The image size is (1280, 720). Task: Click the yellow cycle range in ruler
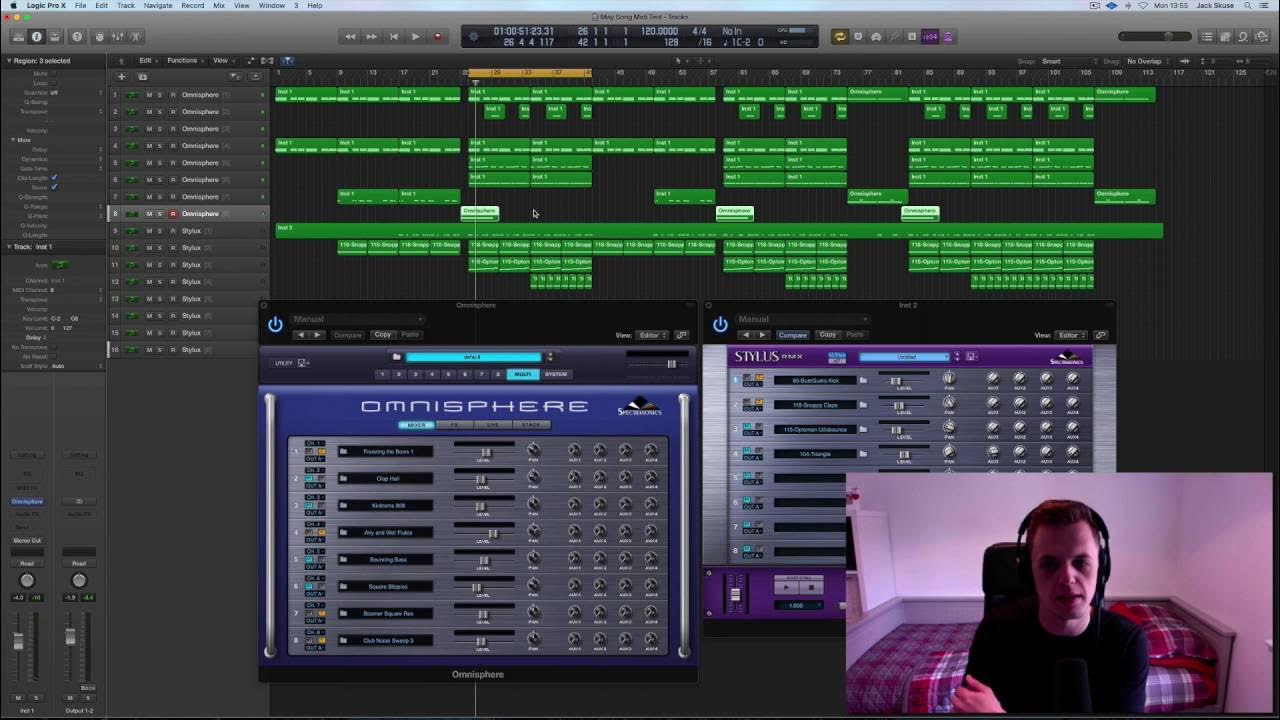[x=528, y=72]
